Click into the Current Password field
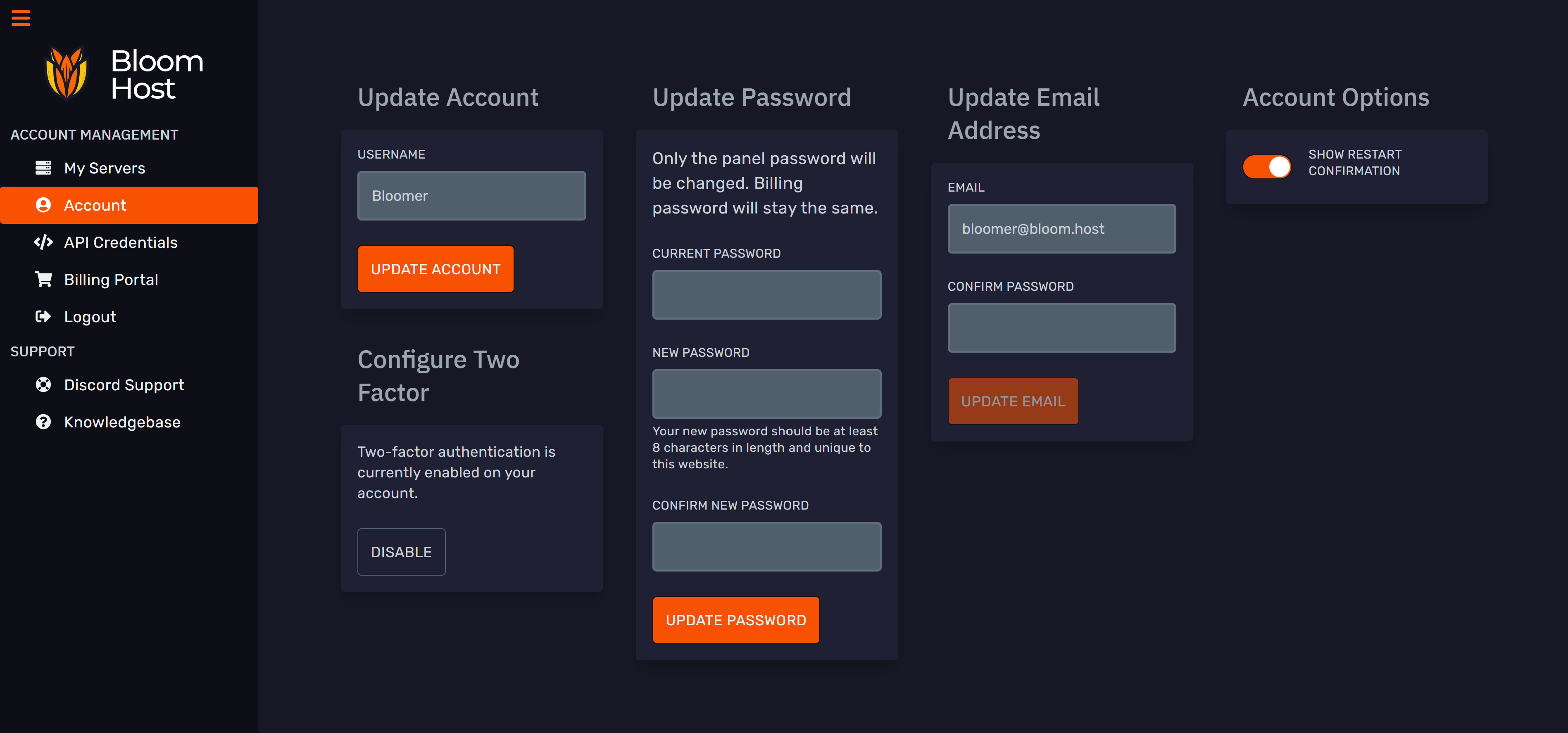Viewport: 1568px width, 733px height. click(766, 295)
